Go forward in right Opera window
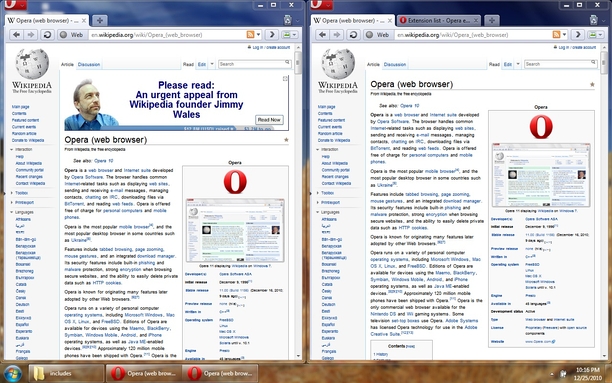 (336, 35)
